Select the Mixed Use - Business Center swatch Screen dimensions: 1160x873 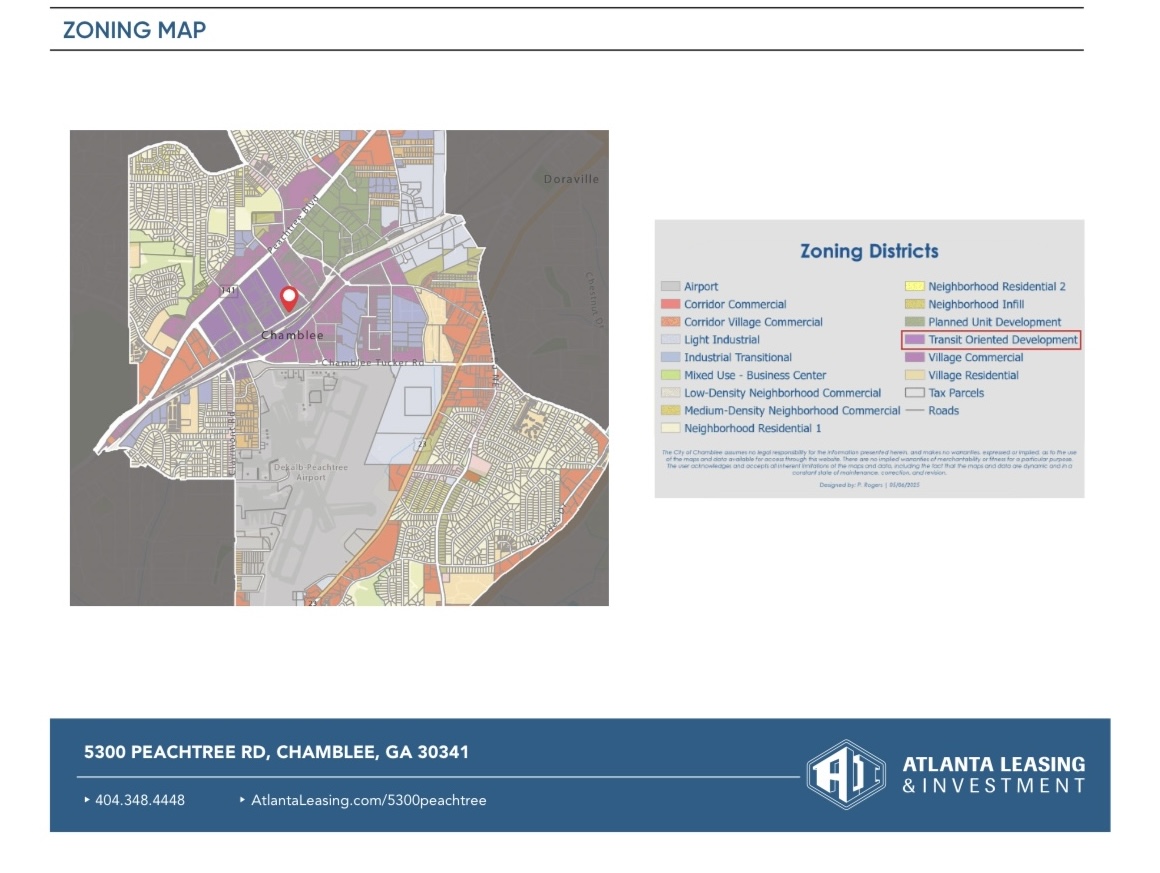pos(669,376)
